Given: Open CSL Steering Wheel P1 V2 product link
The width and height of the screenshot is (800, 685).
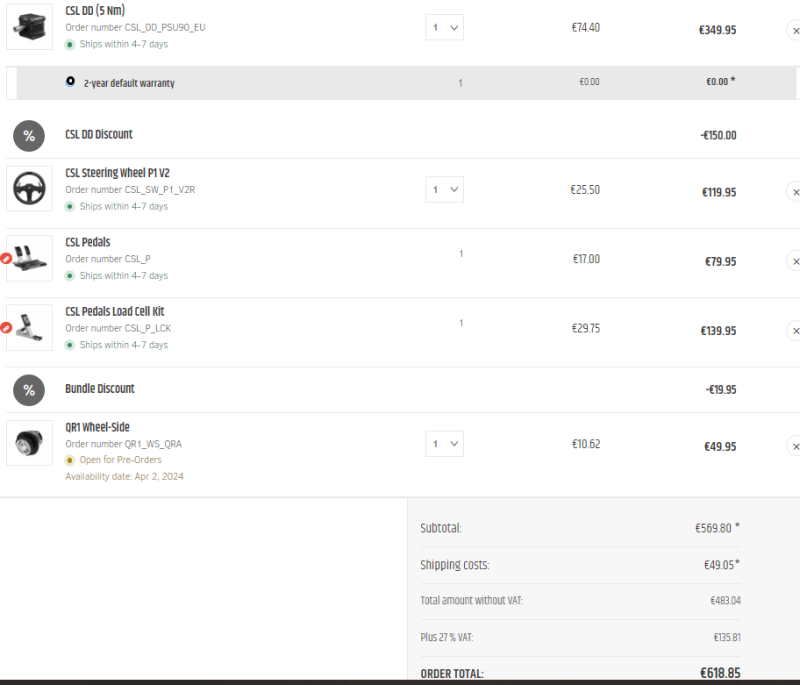Looking at the screenshot, I should click(x=117, y=173).
